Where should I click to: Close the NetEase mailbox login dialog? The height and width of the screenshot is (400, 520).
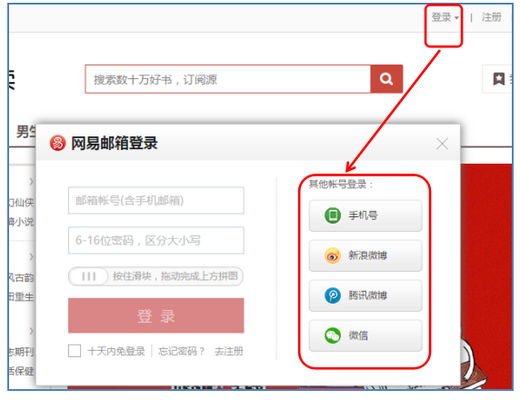[x=442, y=144]
